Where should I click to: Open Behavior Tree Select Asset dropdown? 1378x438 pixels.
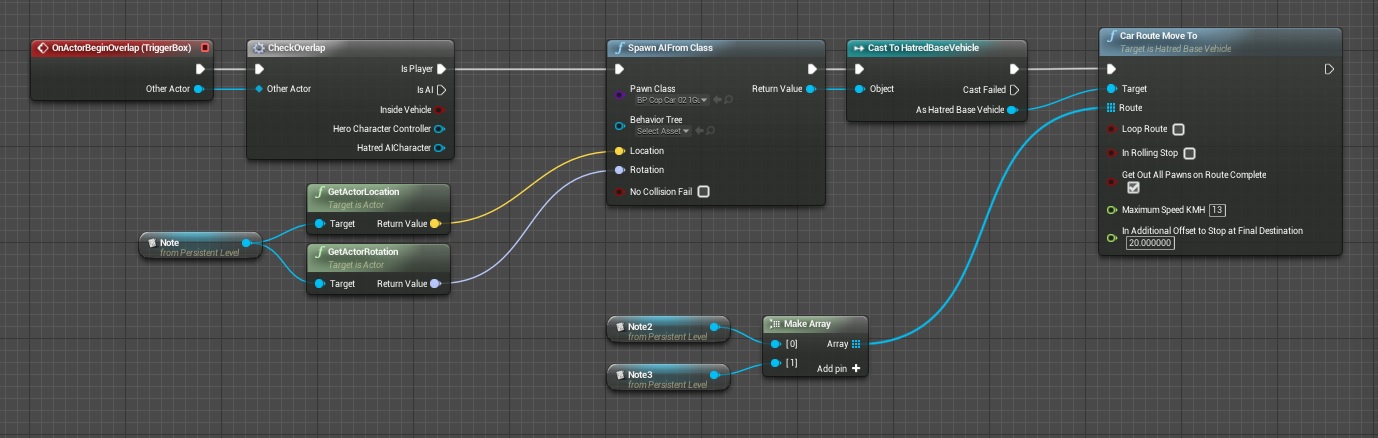(662, 131)
